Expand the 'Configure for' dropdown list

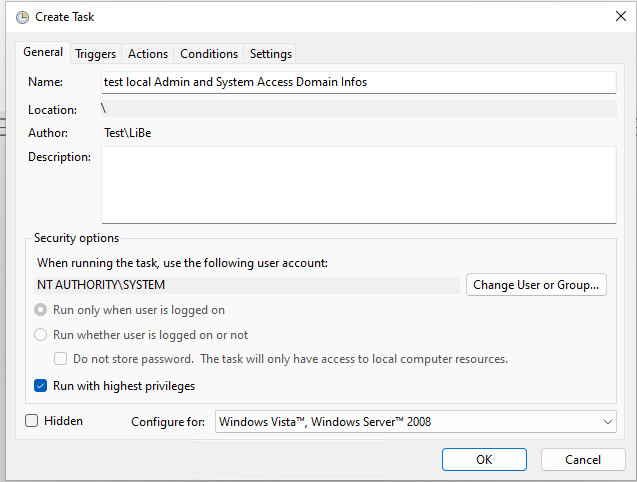(415, 422)
